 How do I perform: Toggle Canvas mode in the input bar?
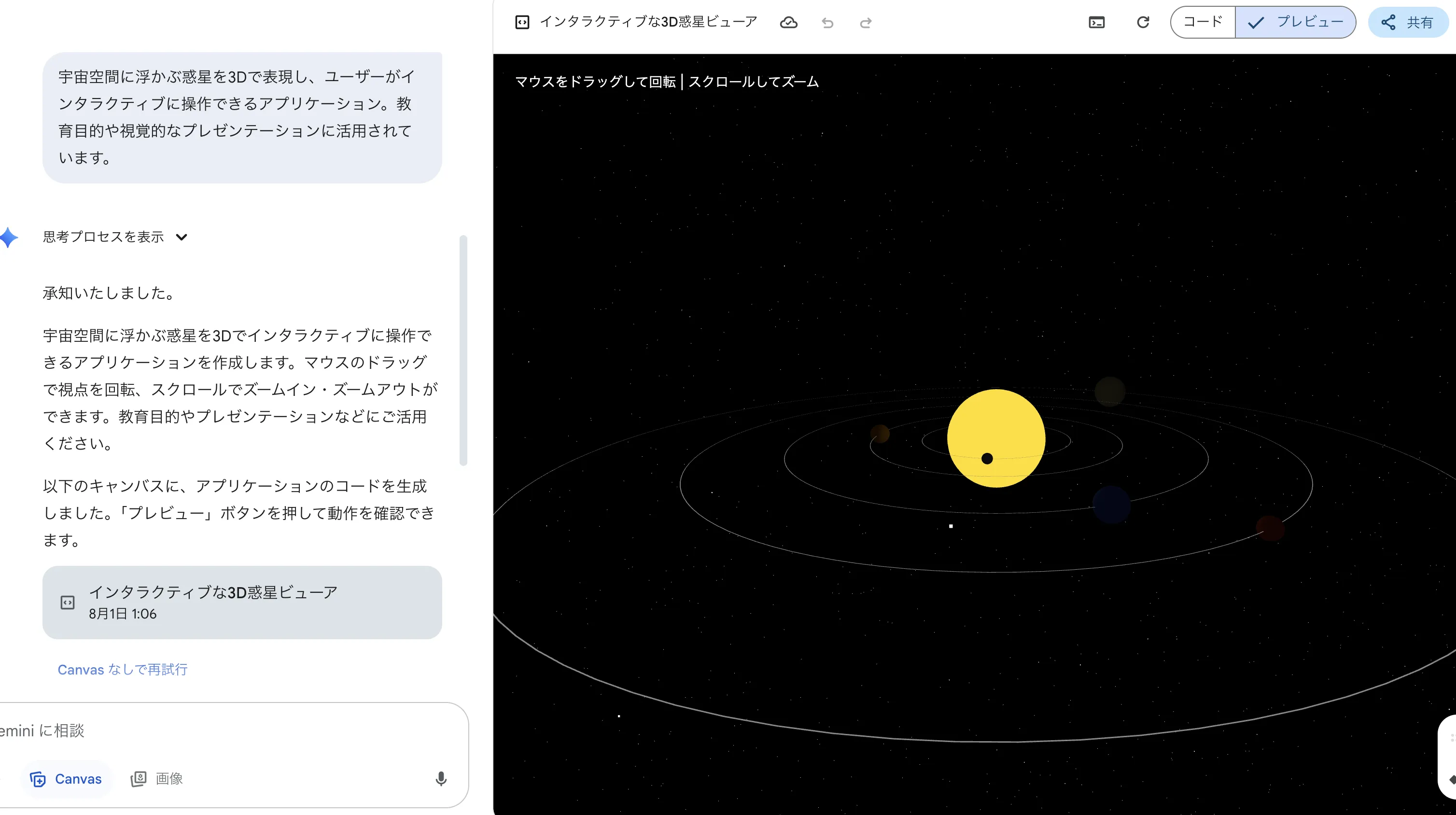tap(66, 778)
